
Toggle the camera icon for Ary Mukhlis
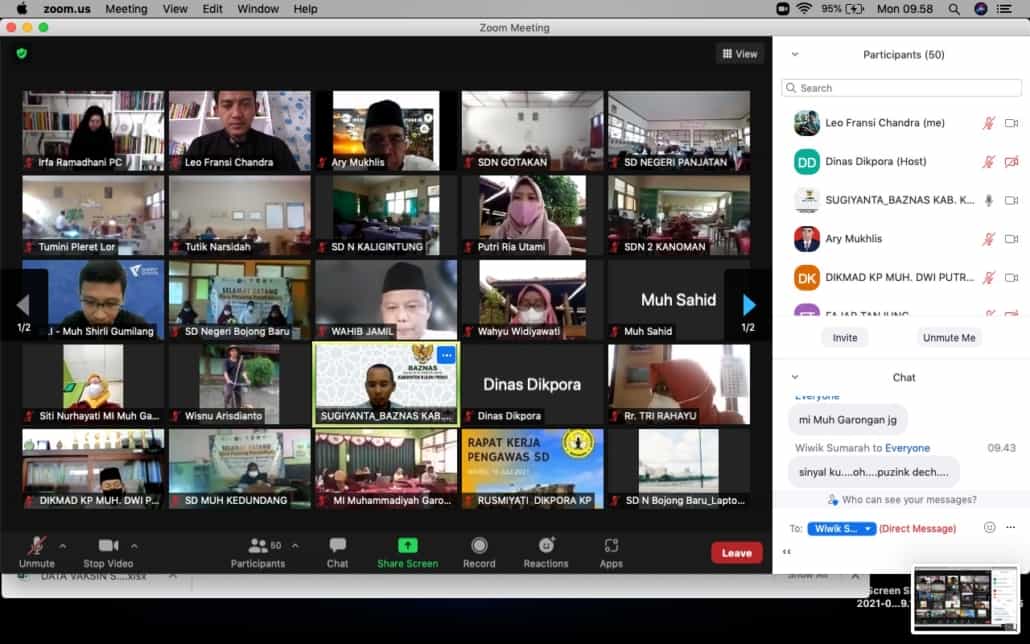pos(1012,239)
